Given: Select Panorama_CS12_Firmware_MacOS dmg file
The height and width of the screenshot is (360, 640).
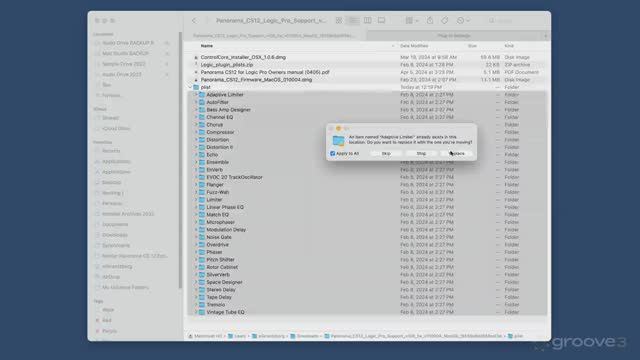Looking at the screenshot, I should (x=256, y=80).
